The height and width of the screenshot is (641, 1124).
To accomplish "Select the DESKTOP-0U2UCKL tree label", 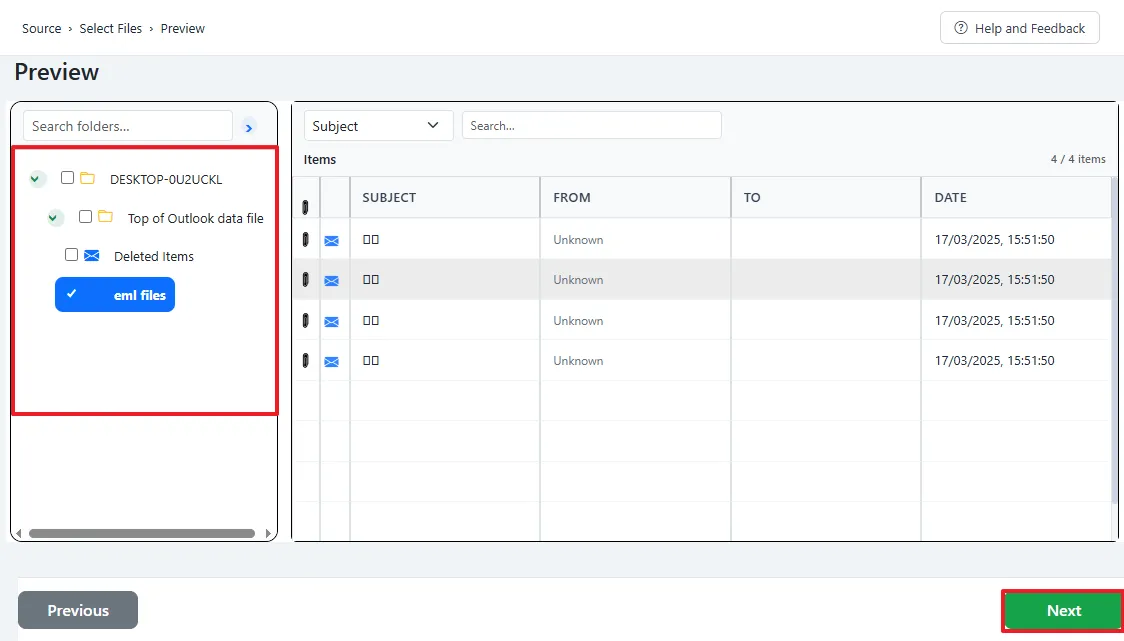I will click(x=166, y=179).
